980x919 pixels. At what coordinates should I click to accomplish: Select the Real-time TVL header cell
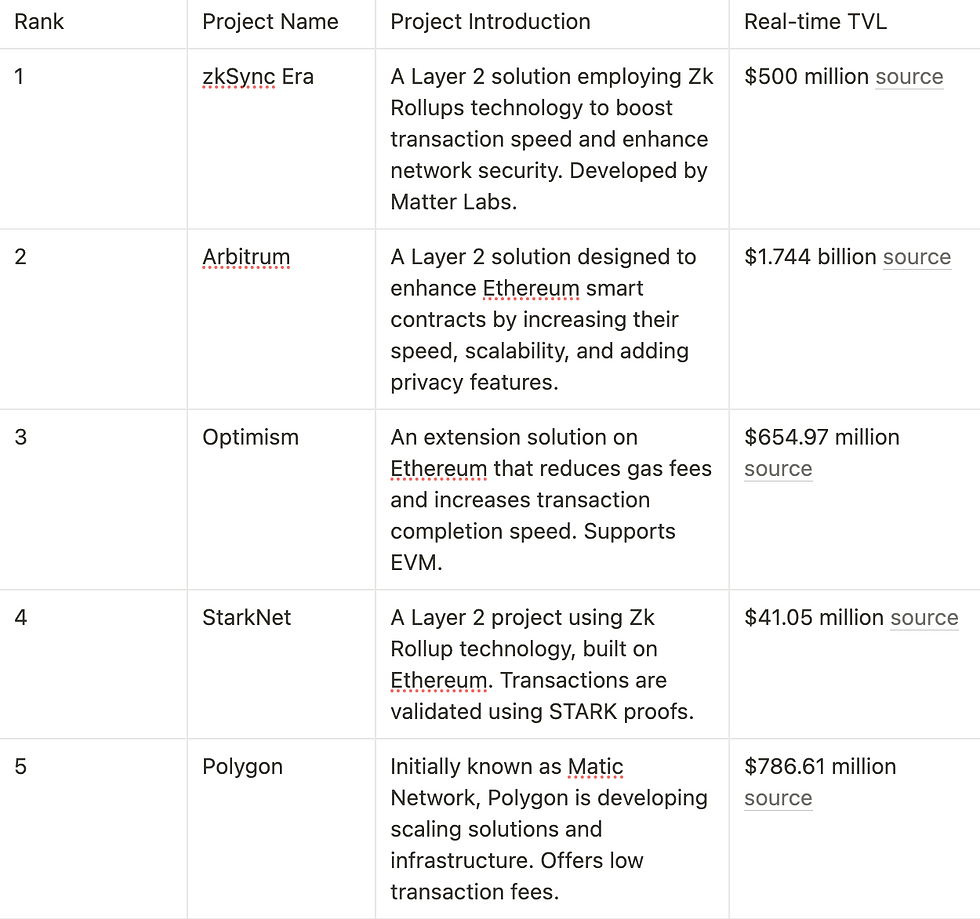pyautogui.click(x=854, y=24)
